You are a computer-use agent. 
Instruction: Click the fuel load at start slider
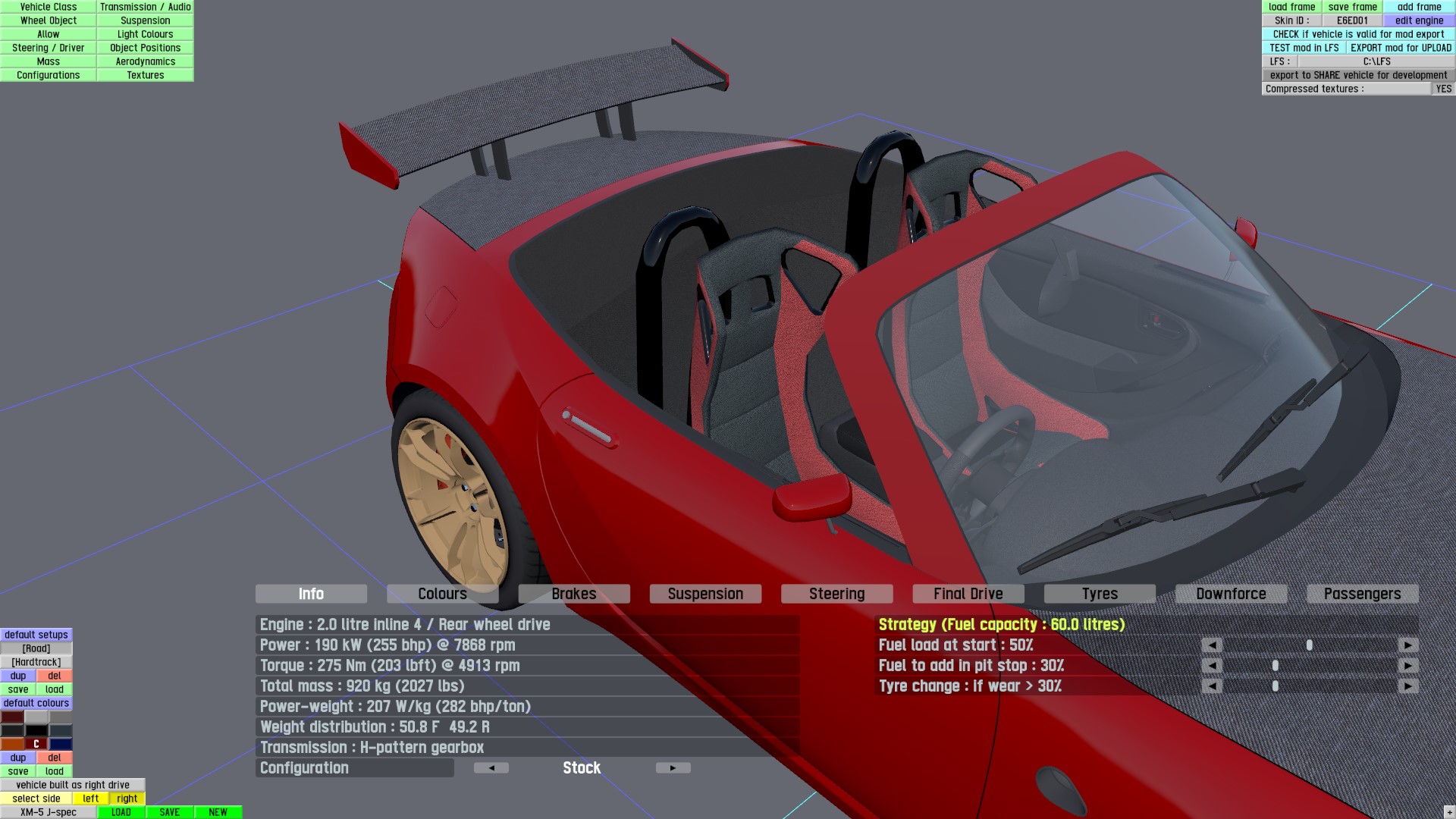point(1309,645)
